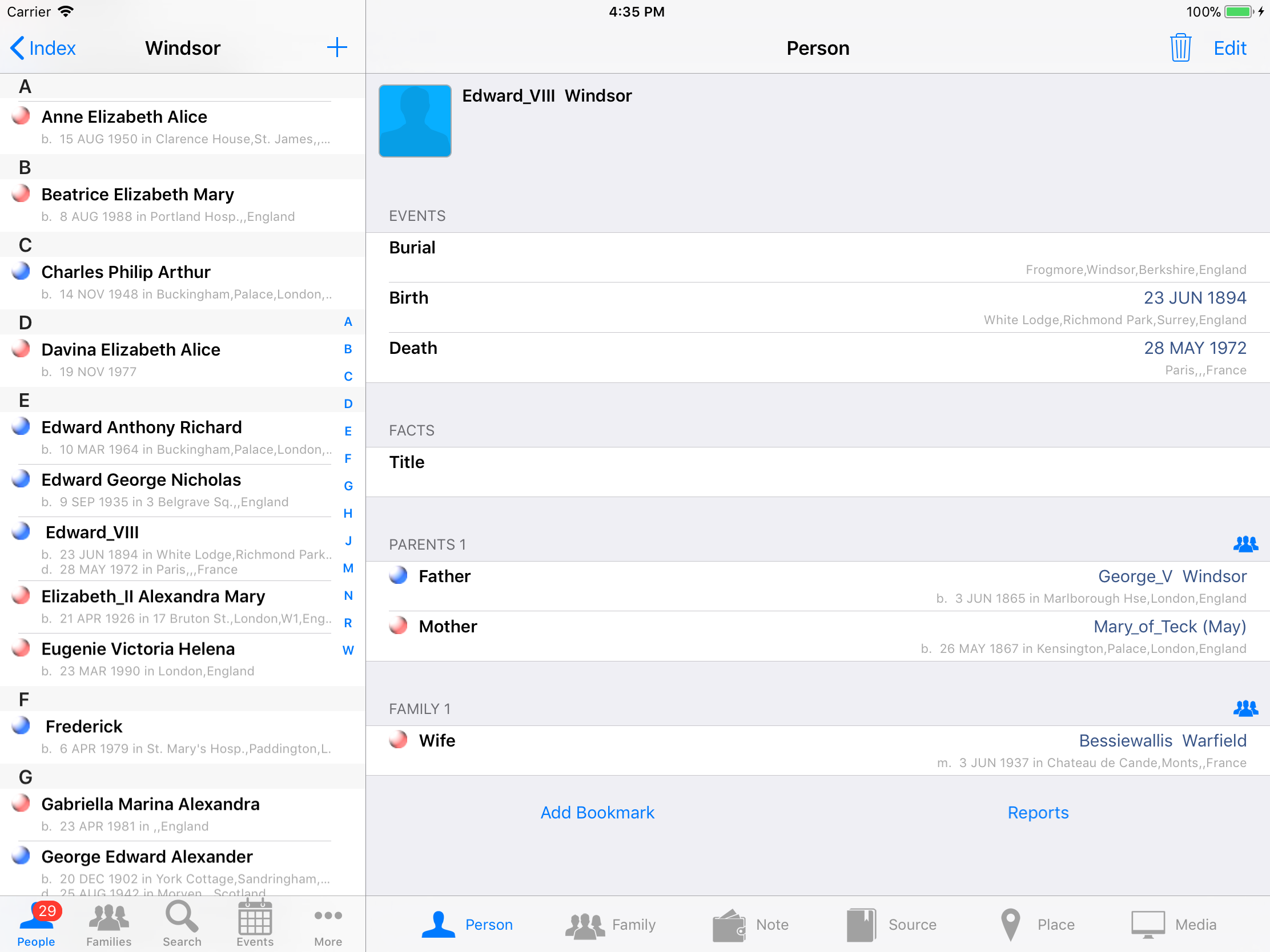The width and height of the screenshot is (1270, 952).
Task: Tap the Edit button
Action: pyautogui.click(x=1229, y=48)
